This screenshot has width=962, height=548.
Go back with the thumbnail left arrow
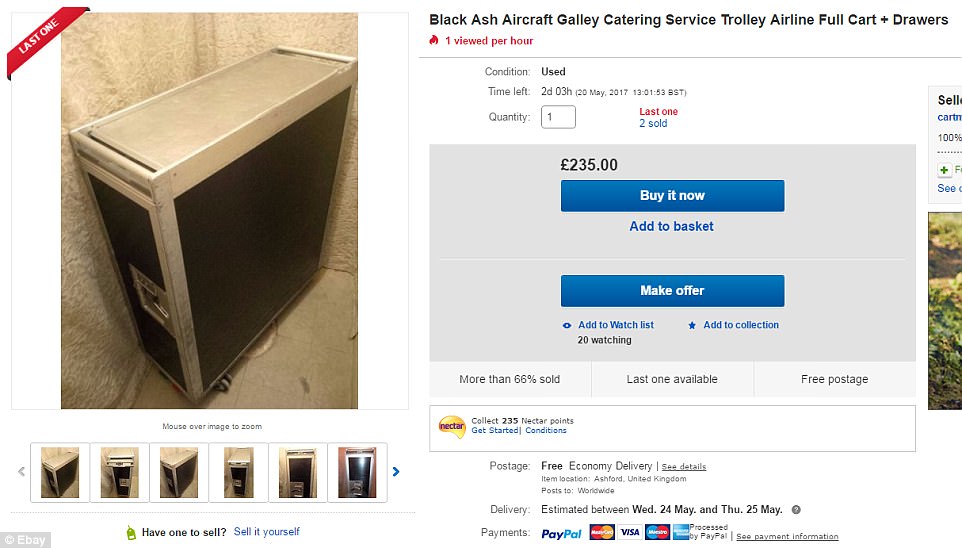tap(22, 471)
